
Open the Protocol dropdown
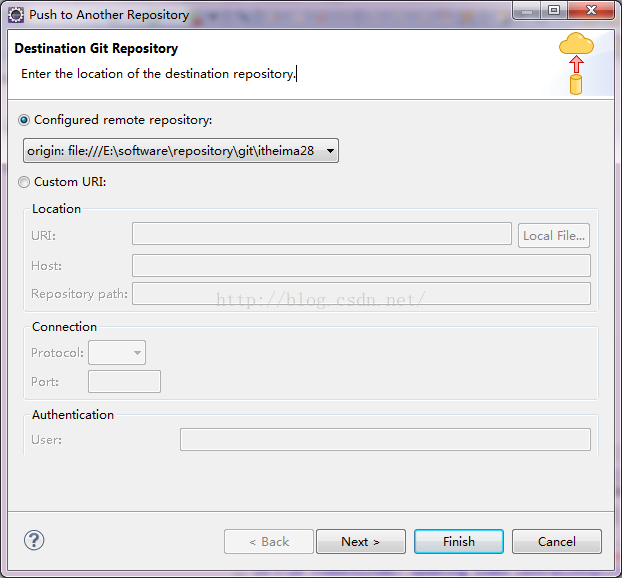(117, 352)
